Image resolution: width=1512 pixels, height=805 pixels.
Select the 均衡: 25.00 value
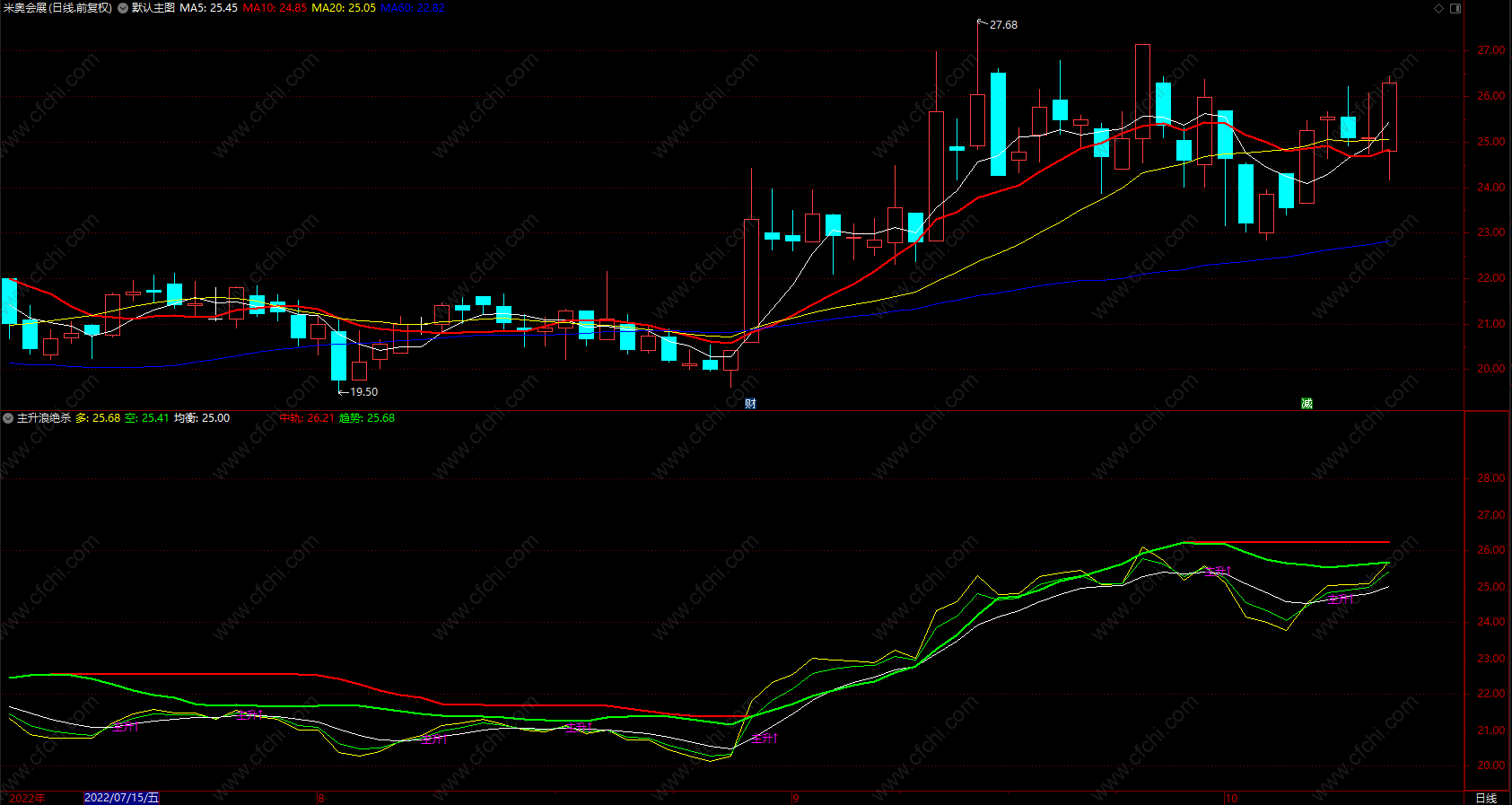(202, 418)
